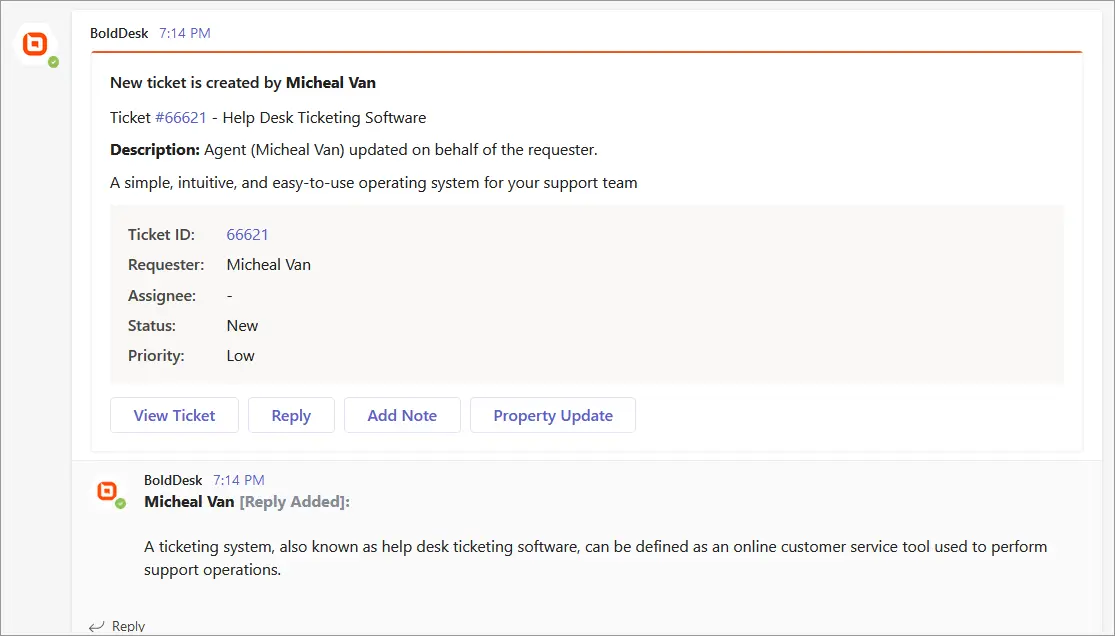Click the reply text 'A ticketing system, also known as...'
This screenshot has height=636, width=1115.
tap(595, 558)
